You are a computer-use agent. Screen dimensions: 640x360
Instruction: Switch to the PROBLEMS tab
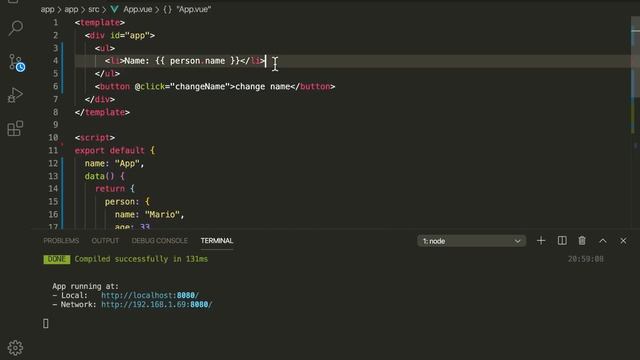pos(61,241)
